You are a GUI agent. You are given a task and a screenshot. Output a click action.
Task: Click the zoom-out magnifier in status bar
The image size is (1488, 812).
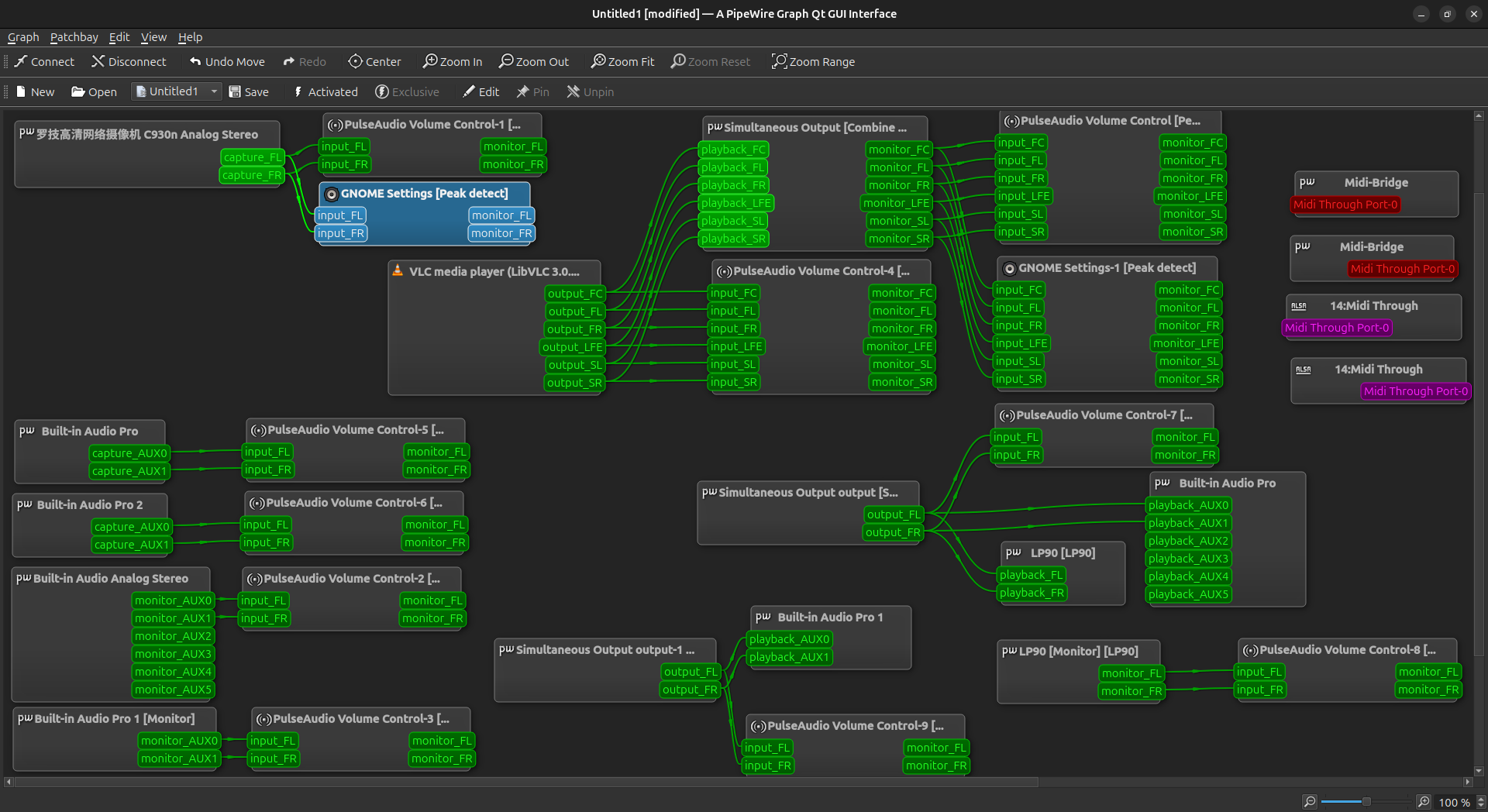point(1310,802)
